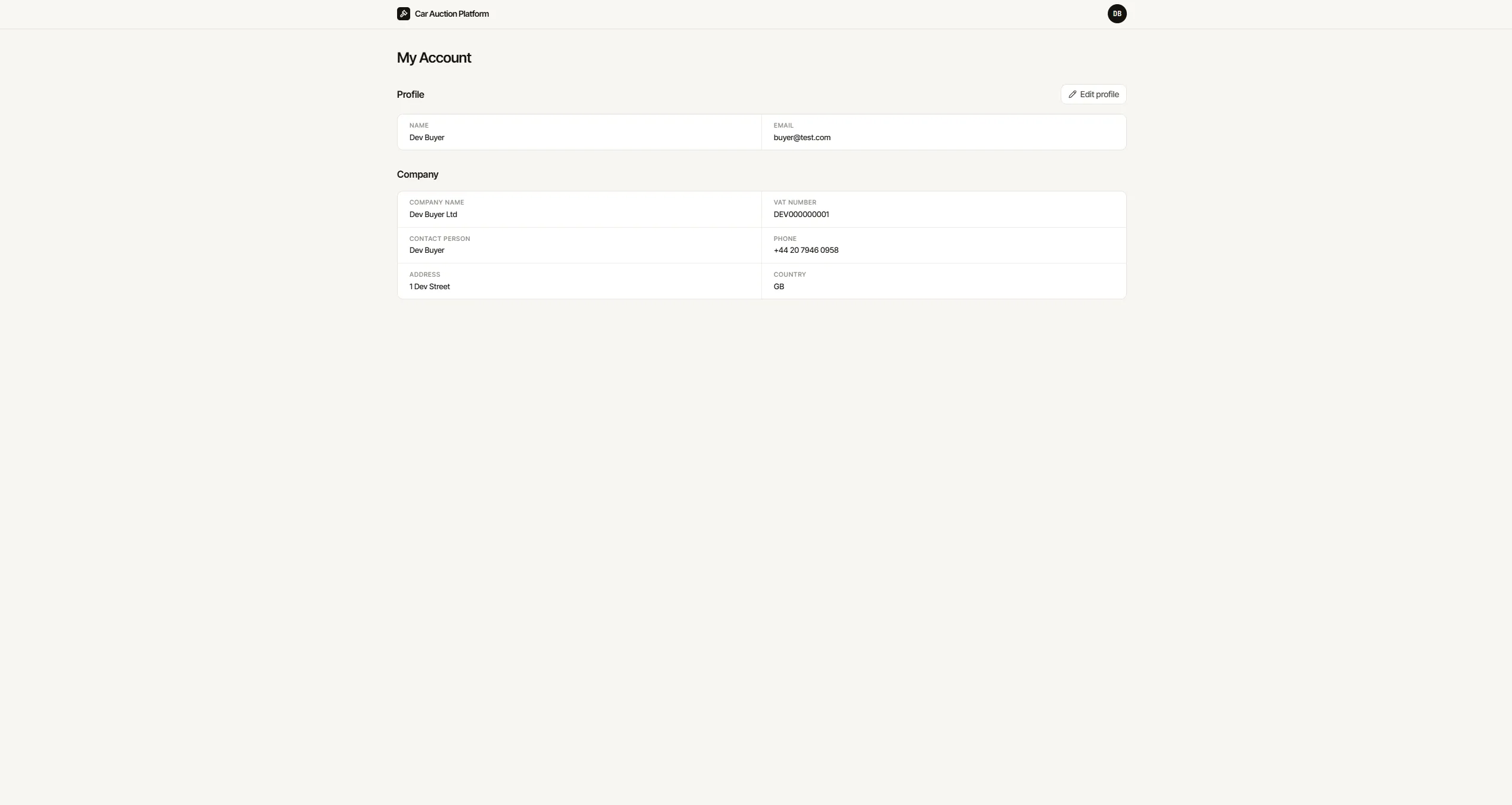Click the CONTACT PERSON label
This screenshot has width=1512, height=805.
point(440,239)
